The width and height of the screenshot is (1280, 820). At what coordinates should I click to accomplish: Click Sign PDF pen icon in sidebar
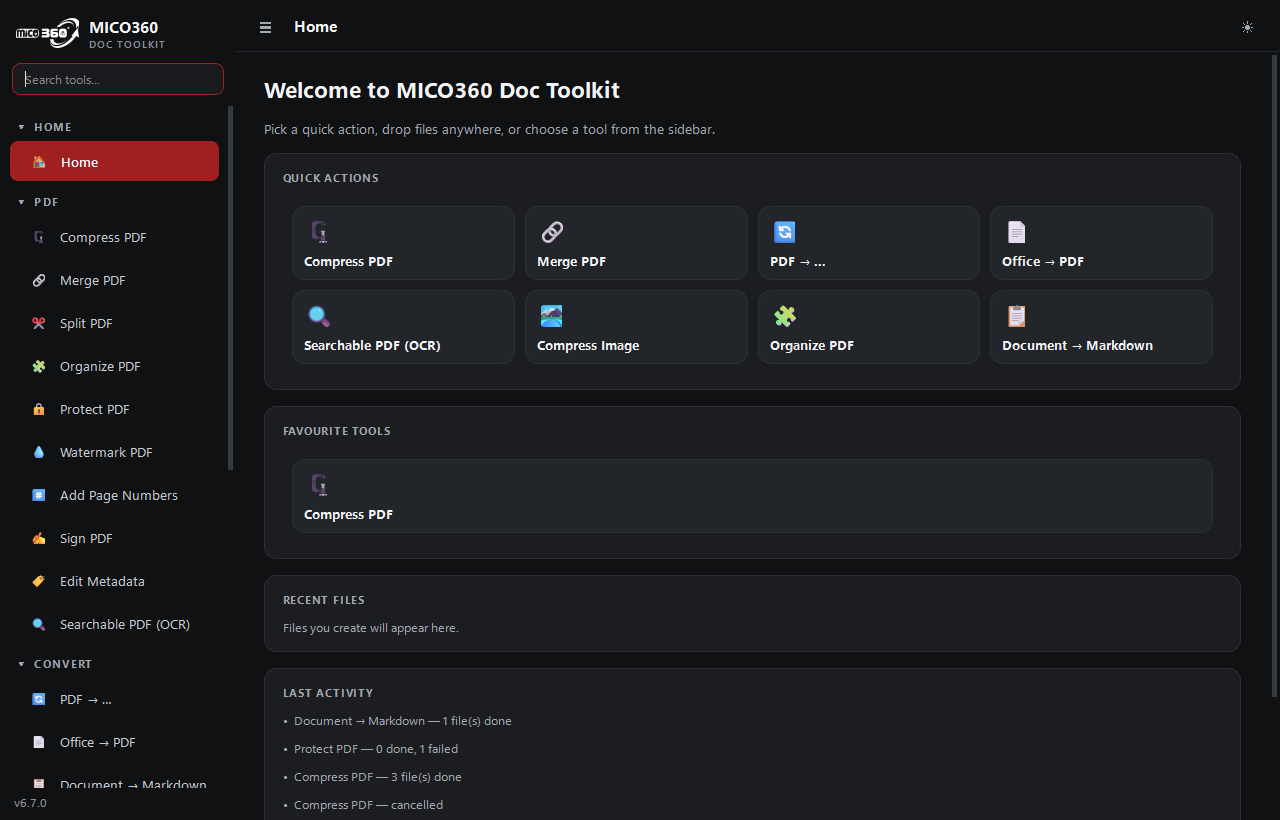(x=39, y=539)
